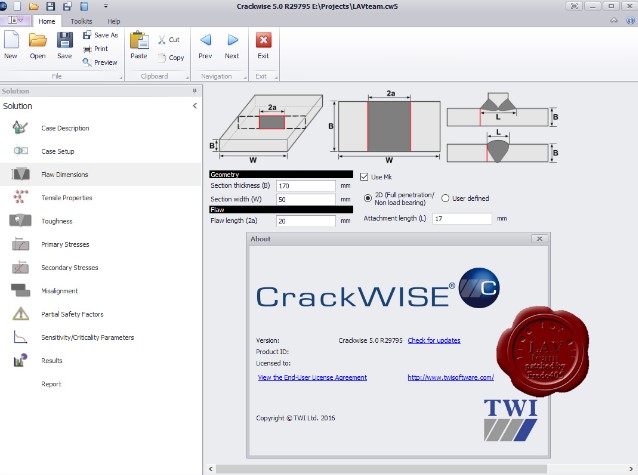
Task: Choose Save As in the File group
Action: [100, 35]
